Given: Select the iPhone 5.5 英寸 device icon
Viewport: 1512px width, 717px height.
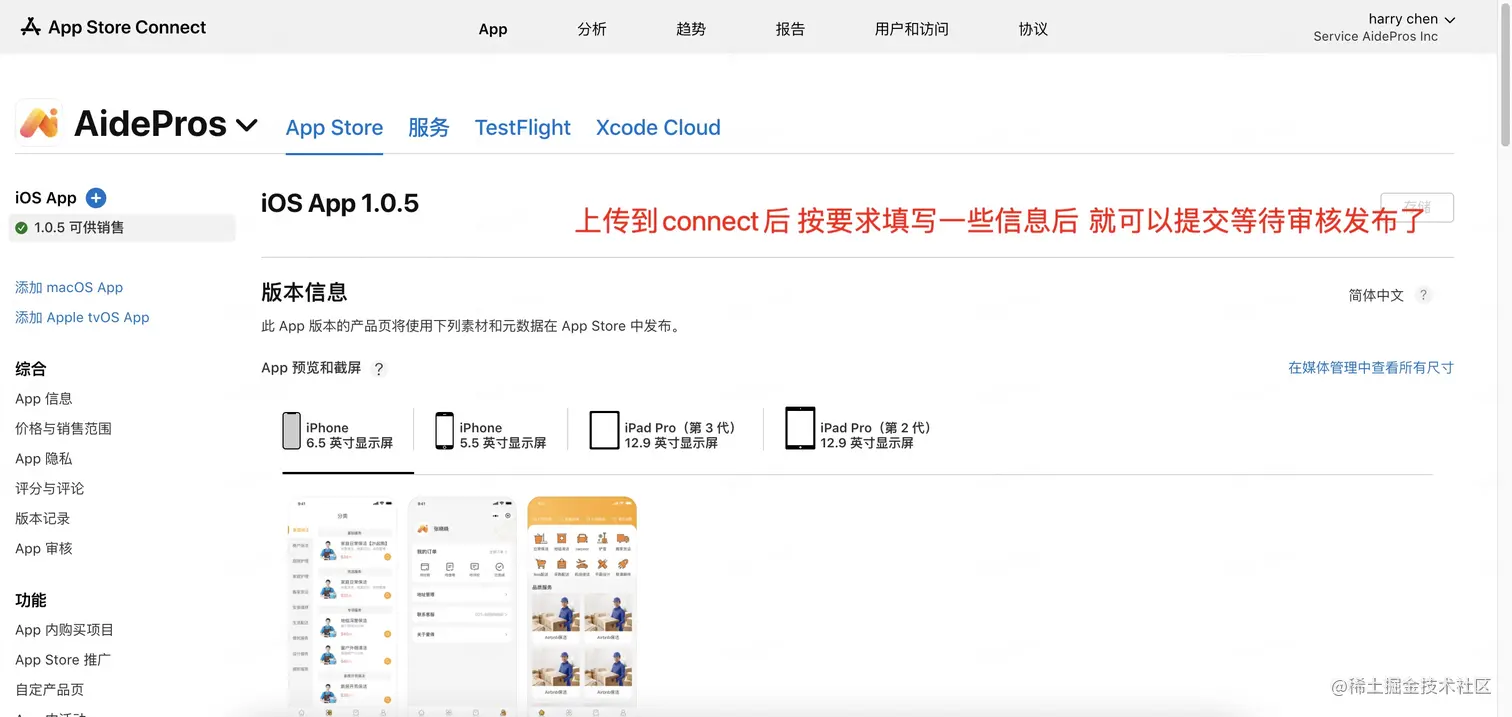Looking at the screenshot, I should point(444,431).
